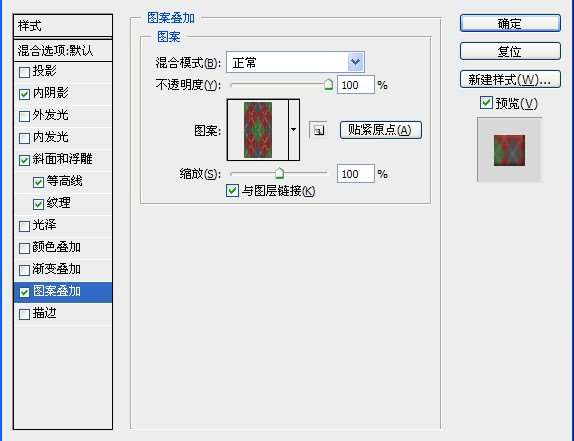Click the 缩放 slider handle
574x441 pixels.
(279, 173)
